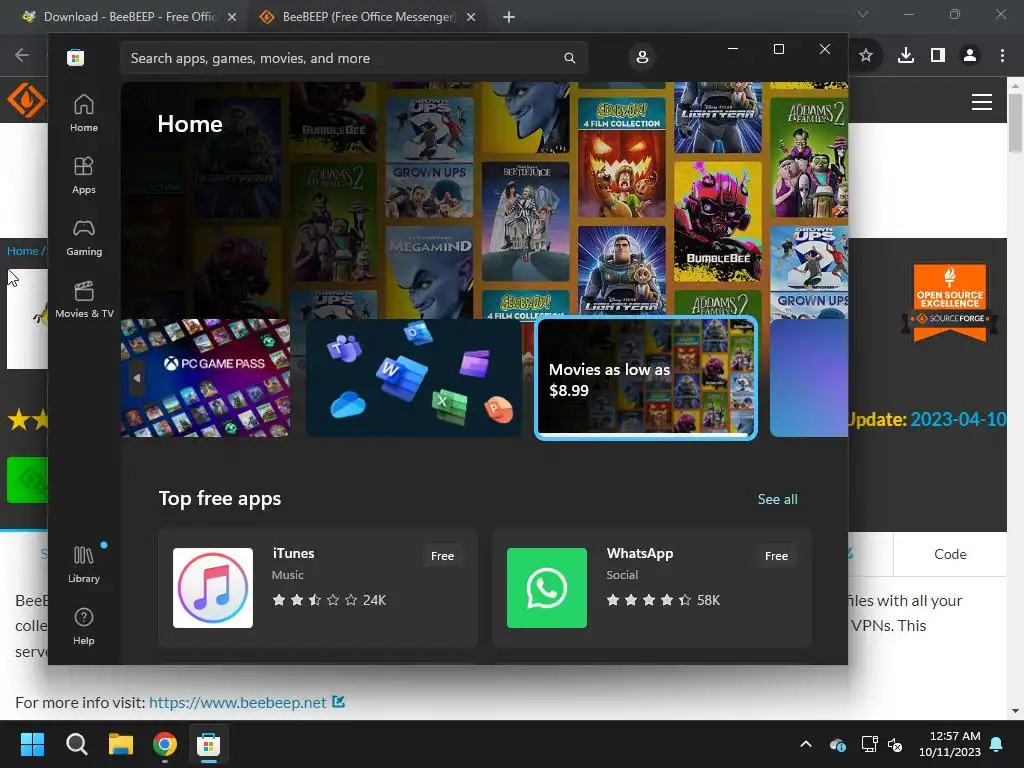Open the Code tab on SourceForge page
1024x768 pixels.
tap(950, 554)
